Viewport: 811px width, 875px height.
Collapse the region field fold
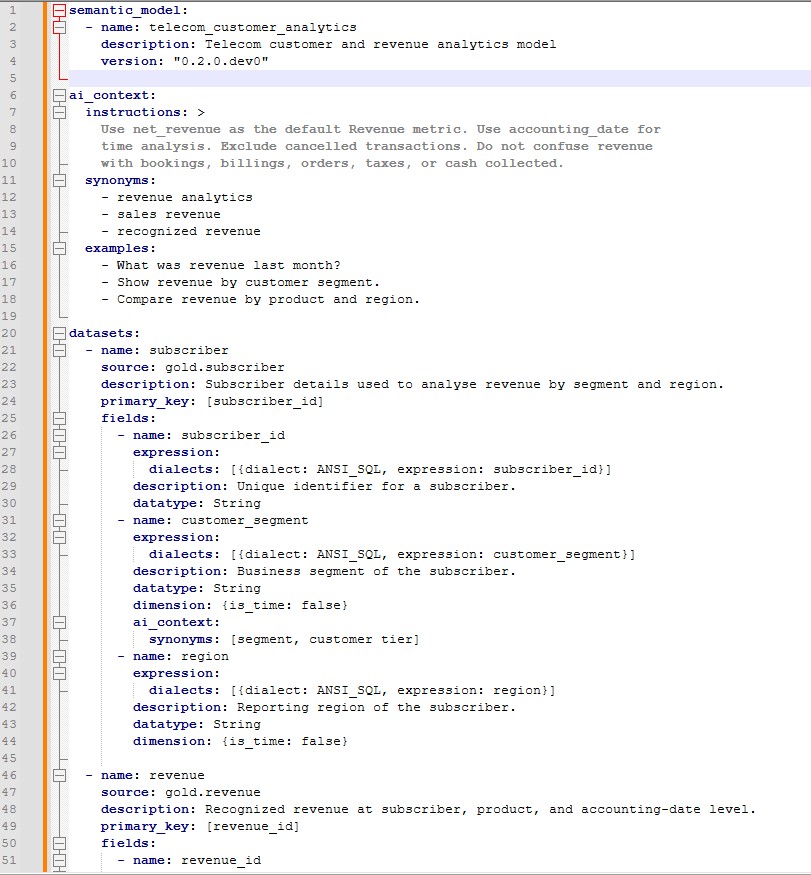[x=59, y=656]
